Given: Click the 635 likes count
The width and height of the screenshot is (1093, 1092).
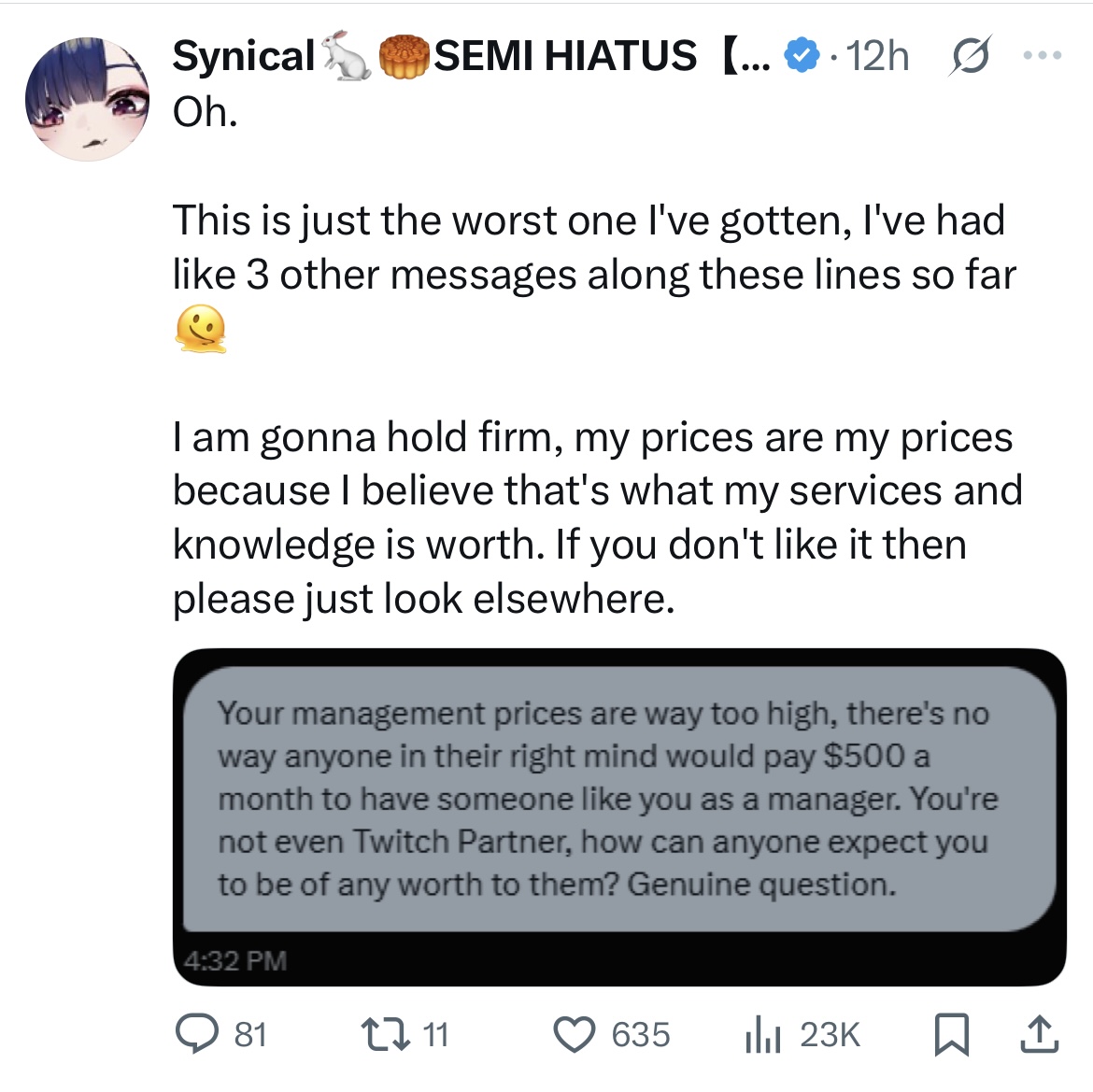Looking at the screenshot, I should point(641,1035).
